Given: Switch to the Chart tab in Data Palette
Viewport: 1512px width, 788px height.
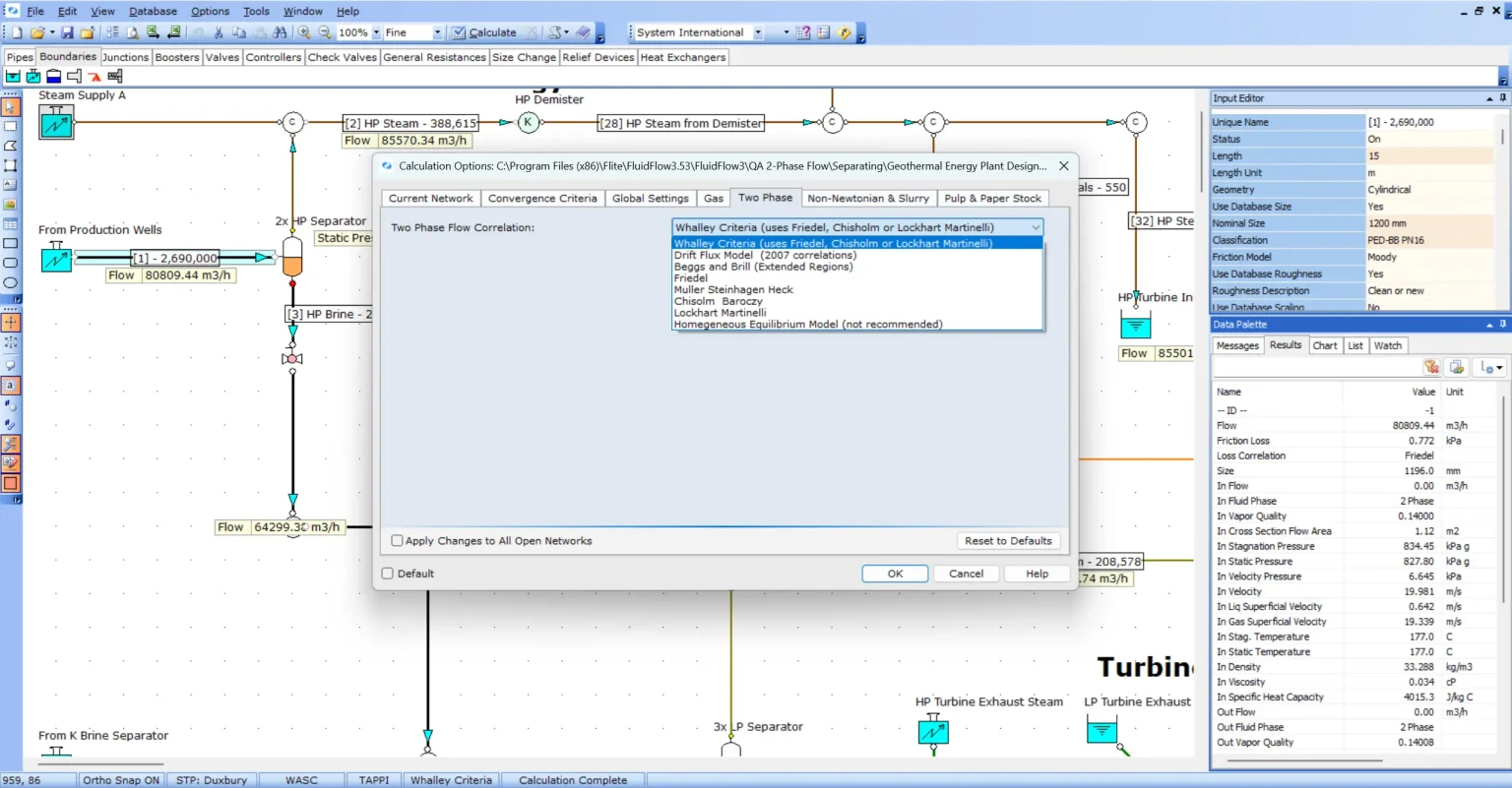Looking at the screenshot, I should (x=1324, y=345).
